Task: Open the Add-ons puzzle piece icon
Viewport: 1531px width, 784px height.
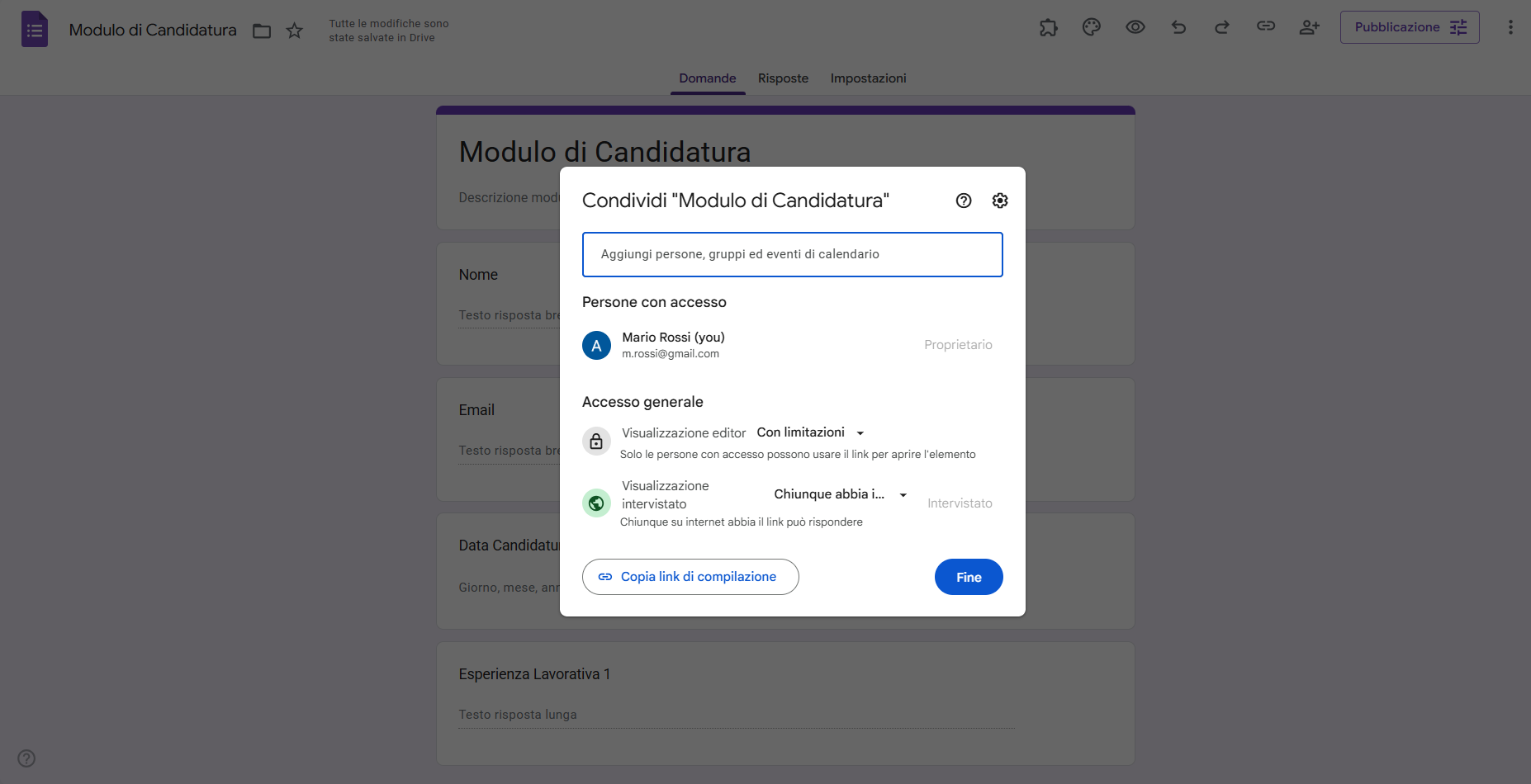Action: 1048,26
